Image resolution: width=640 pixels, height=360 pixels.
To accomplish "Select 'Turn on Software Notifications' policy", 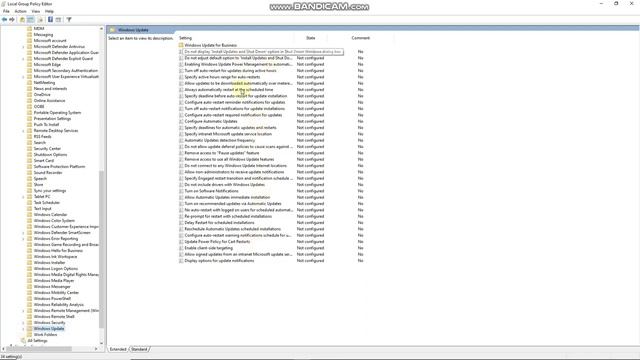I will pos(211,191).
